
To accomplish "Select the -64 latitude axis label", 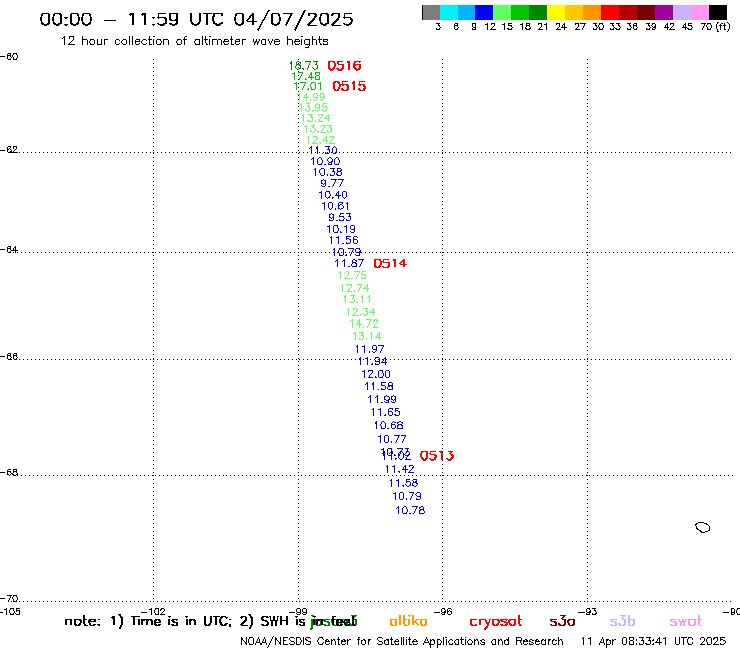I will pos(9,249).
